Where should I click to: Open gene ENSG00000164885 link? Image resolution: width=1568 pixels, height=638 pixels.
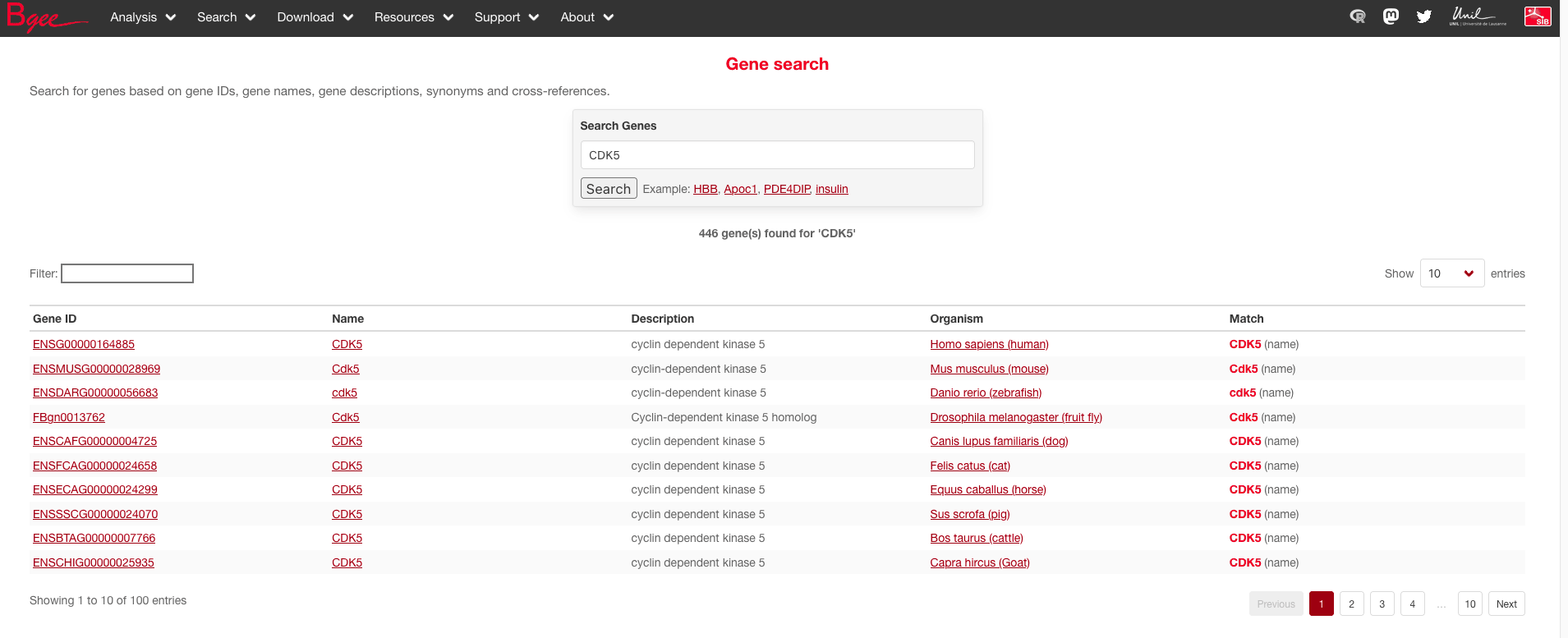click(x=84, y=344)
